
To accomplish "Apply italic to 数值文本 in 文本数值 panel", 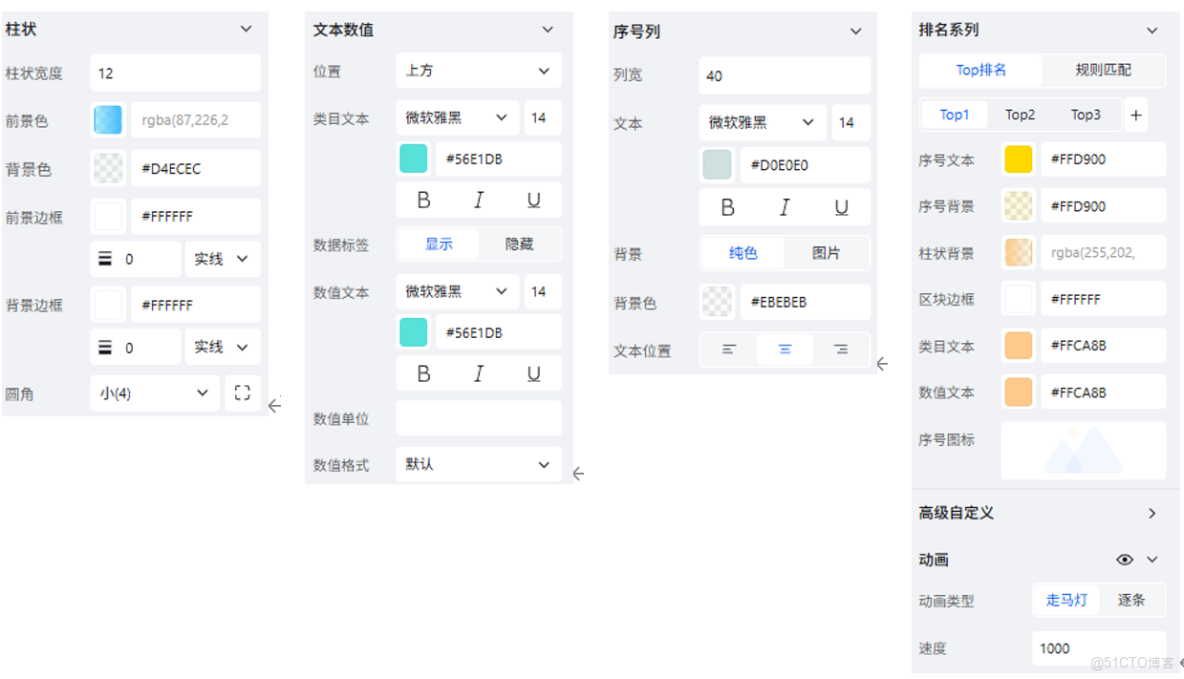I will pos(478,373).
